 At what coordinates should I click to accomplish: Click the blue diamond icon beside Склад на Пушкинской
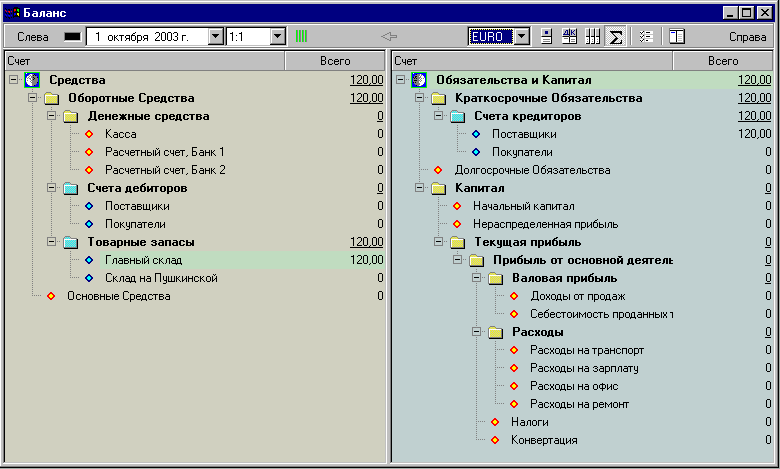(89, 278)
